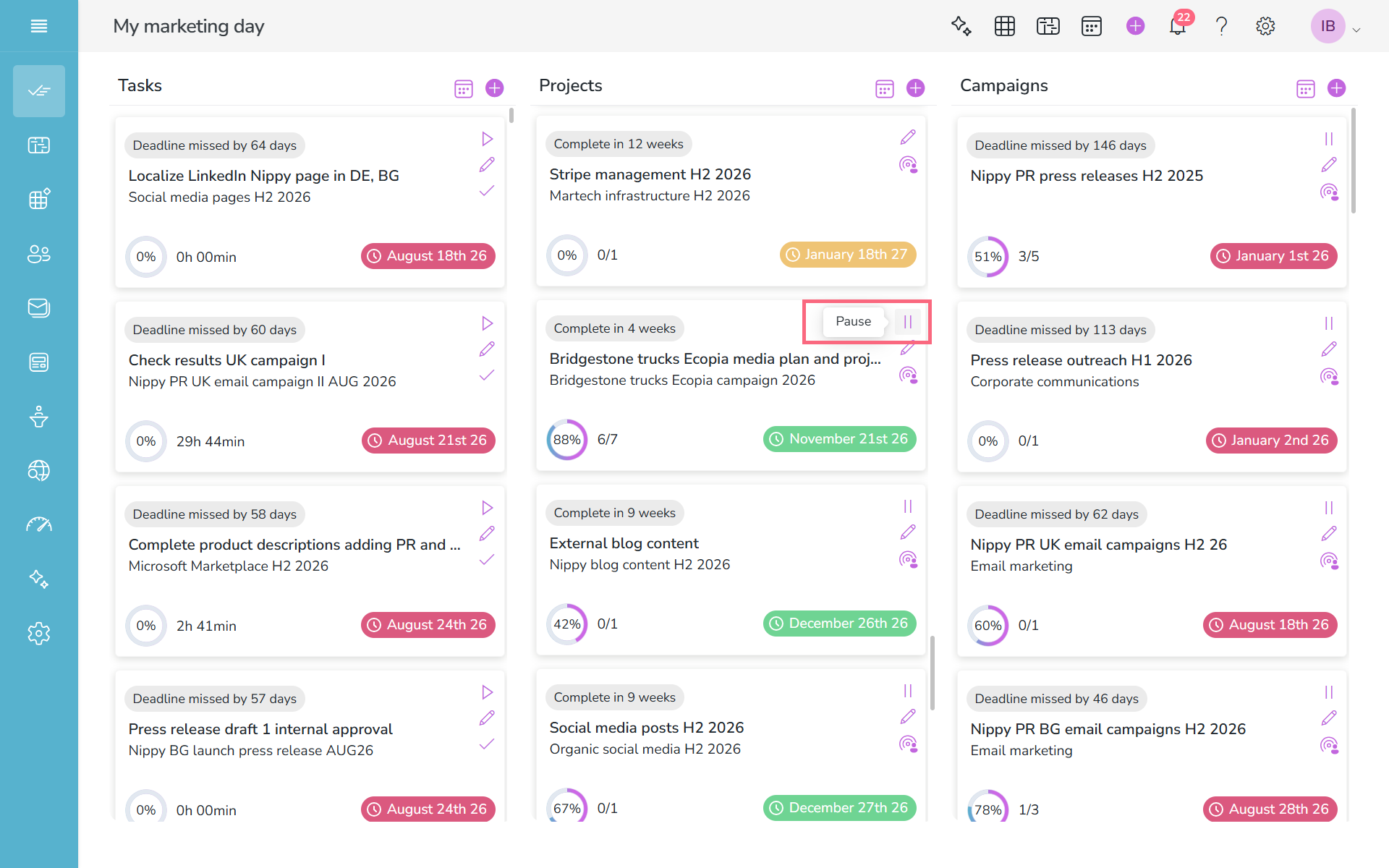Image resolution: width=1389 pixels, height=868 pixels.
Task: Mark Localize LinkedIn Nippy page task complete
Action: click(487, 191)
